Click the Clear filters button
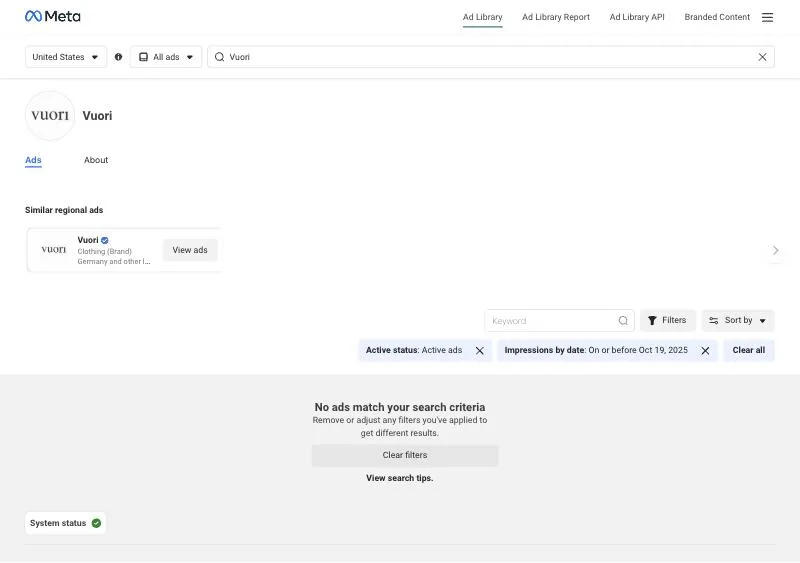This screenshot has width=800, height=563. click(405, 455)
